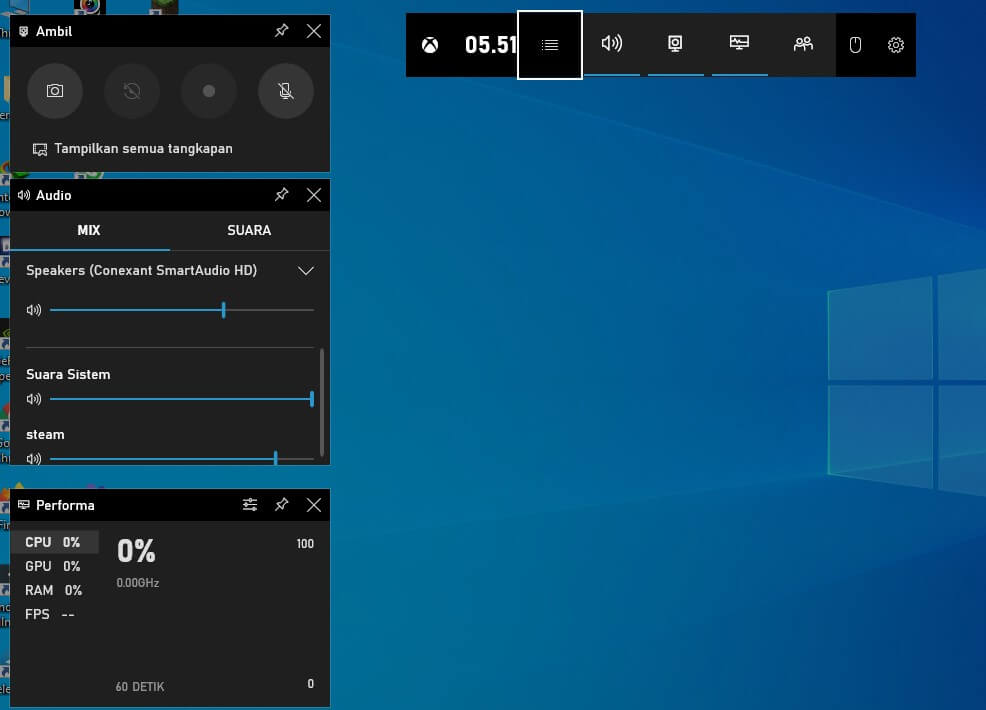Open Game Bar settings gear
This screenshot has width=986, height=710.
point(896,45)
